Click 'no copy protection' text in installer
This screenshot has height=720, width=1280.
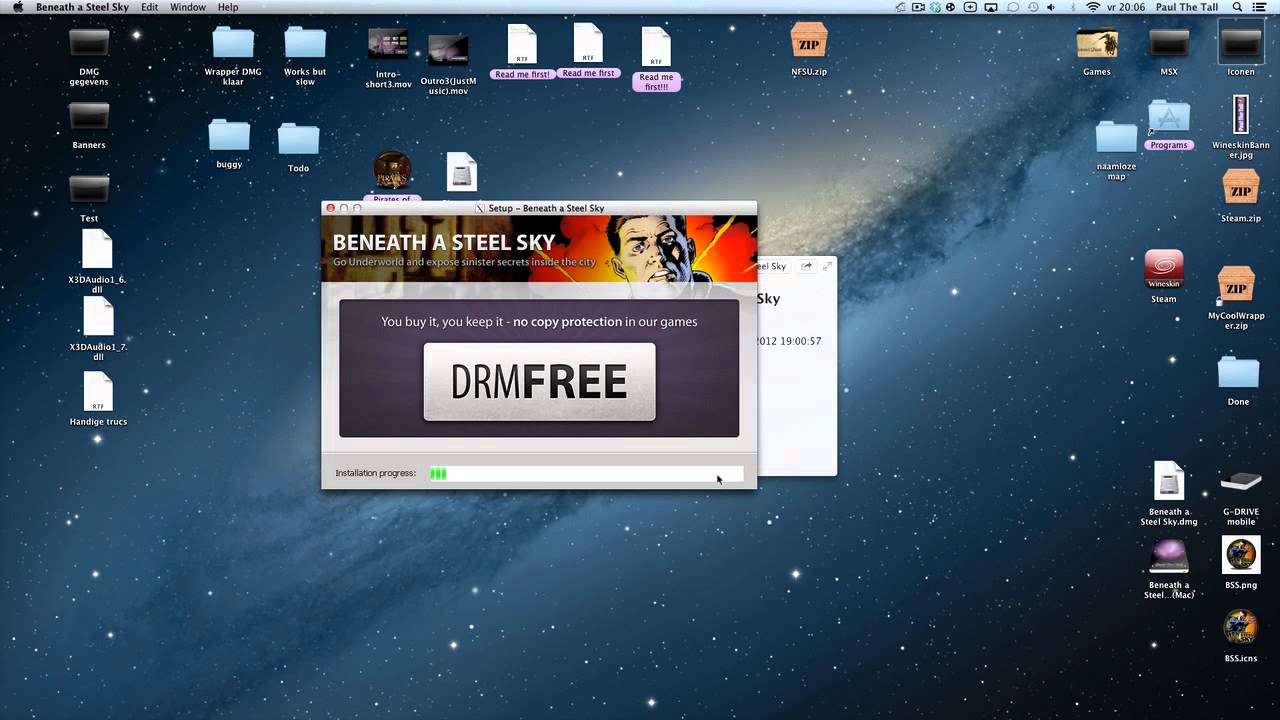click(x=566, y=322)
